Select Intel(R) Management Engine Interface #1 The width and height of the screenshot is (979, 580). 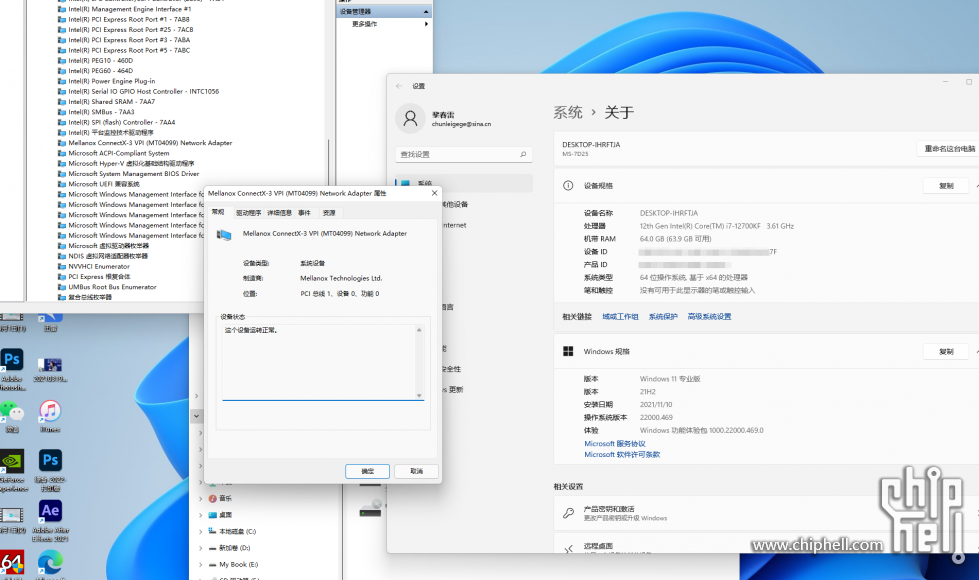[x=130, y=9]
